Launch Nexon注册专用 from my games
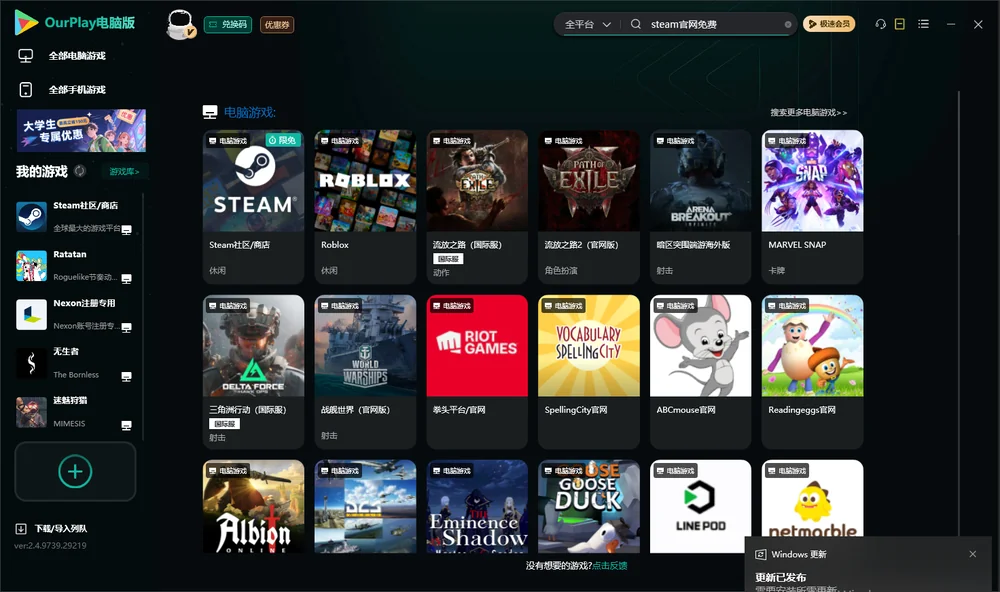Viewport: 1000px width, 592px height. [x=75, y=314]
